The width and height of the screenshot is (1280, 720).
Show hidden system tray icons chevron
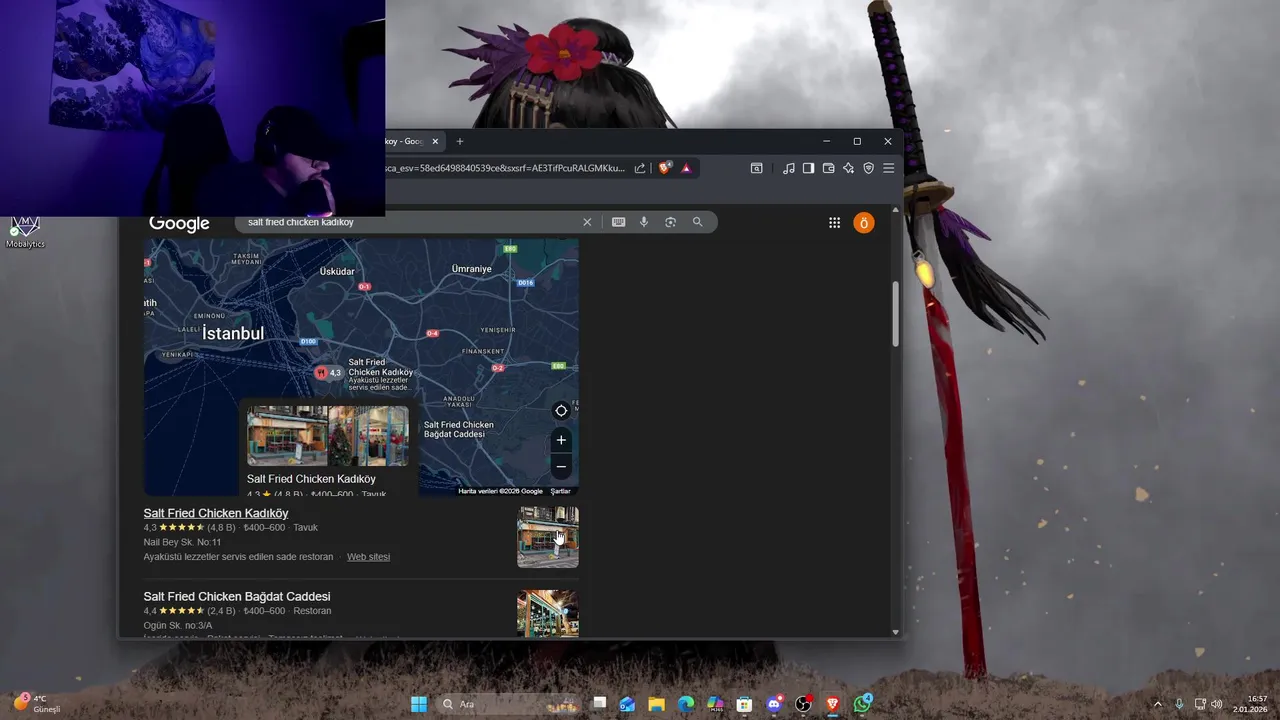click(x=1158, y=704)
